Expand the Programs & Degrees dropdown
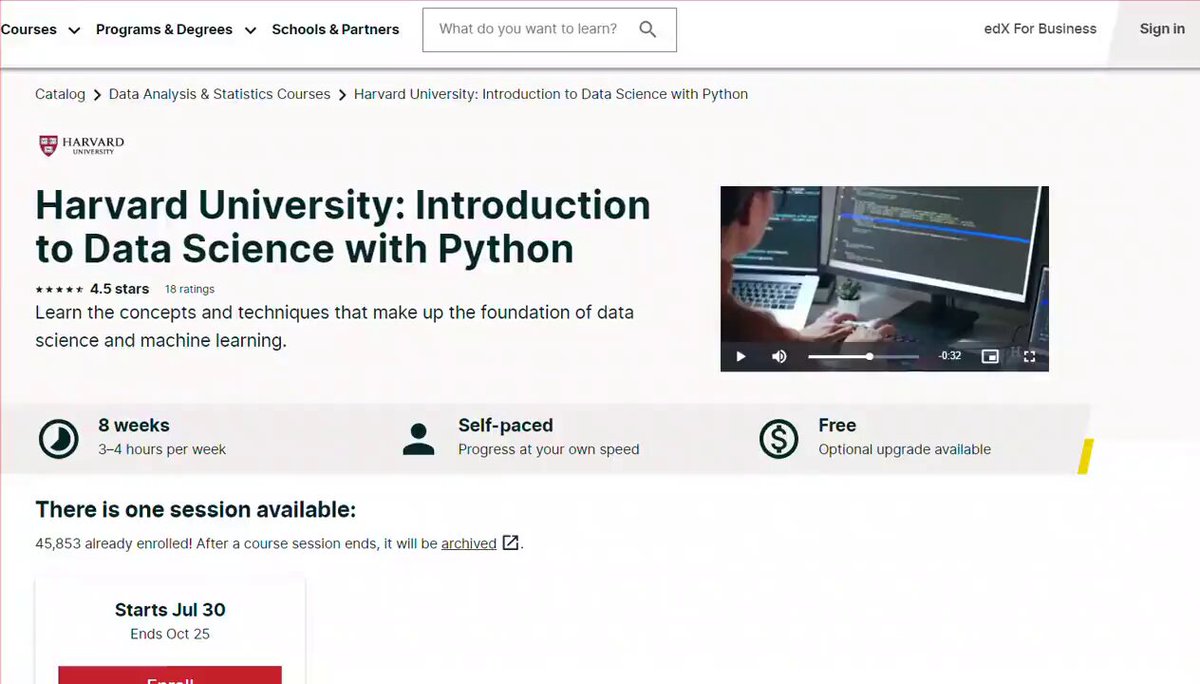 (176, 30)
